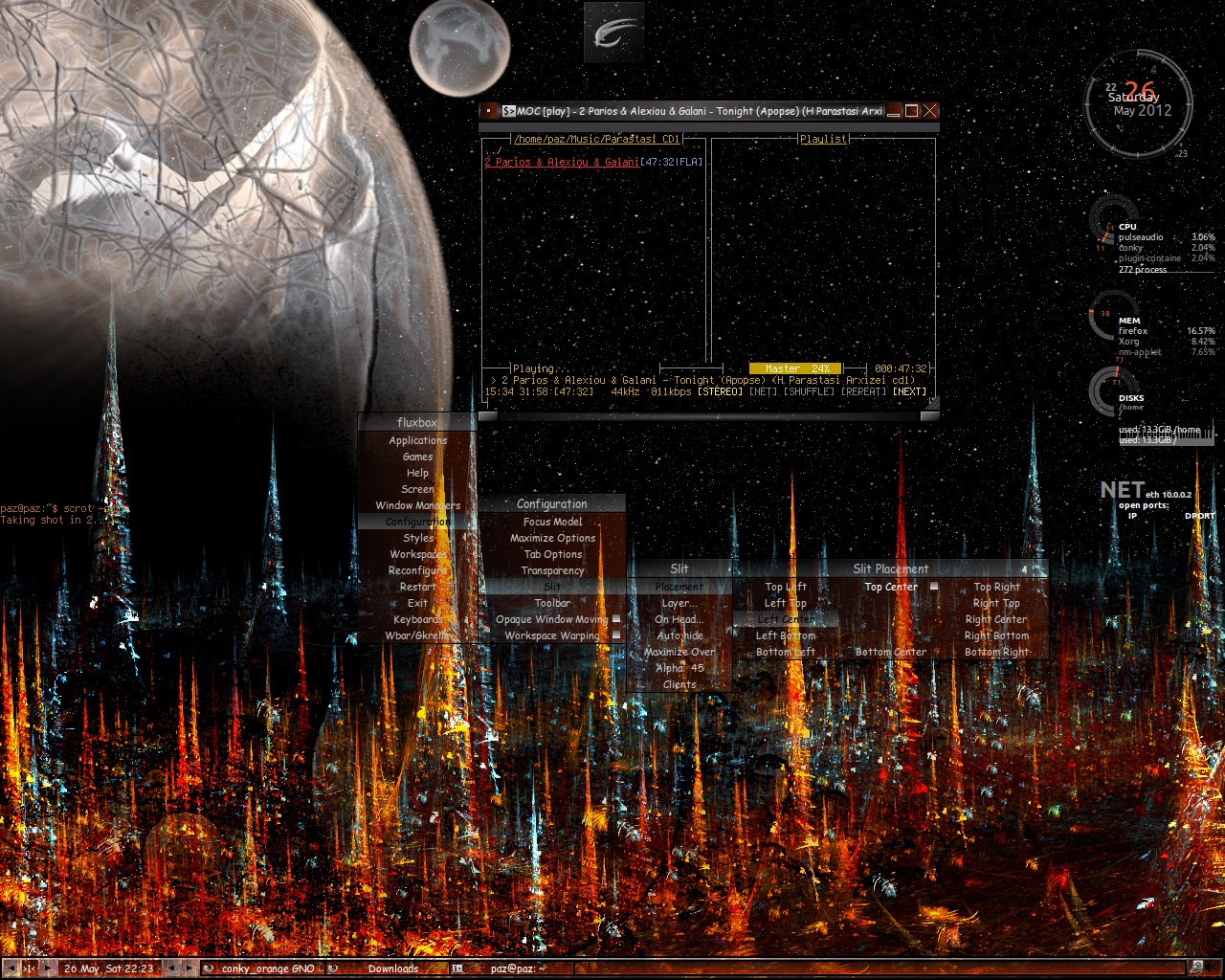Choose Left Bottom slit placement
Viewport: 1225px width, 980px height.
[x=786, y=635]
